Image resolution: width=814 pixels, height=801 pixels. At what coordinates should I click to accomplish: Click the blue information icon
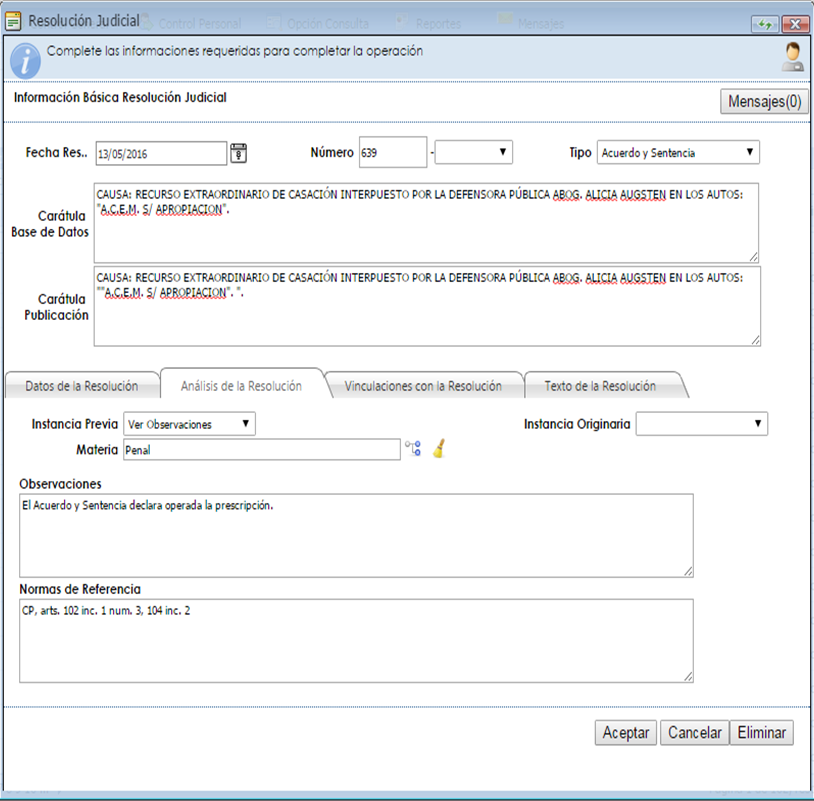click(x=24, y=57)
